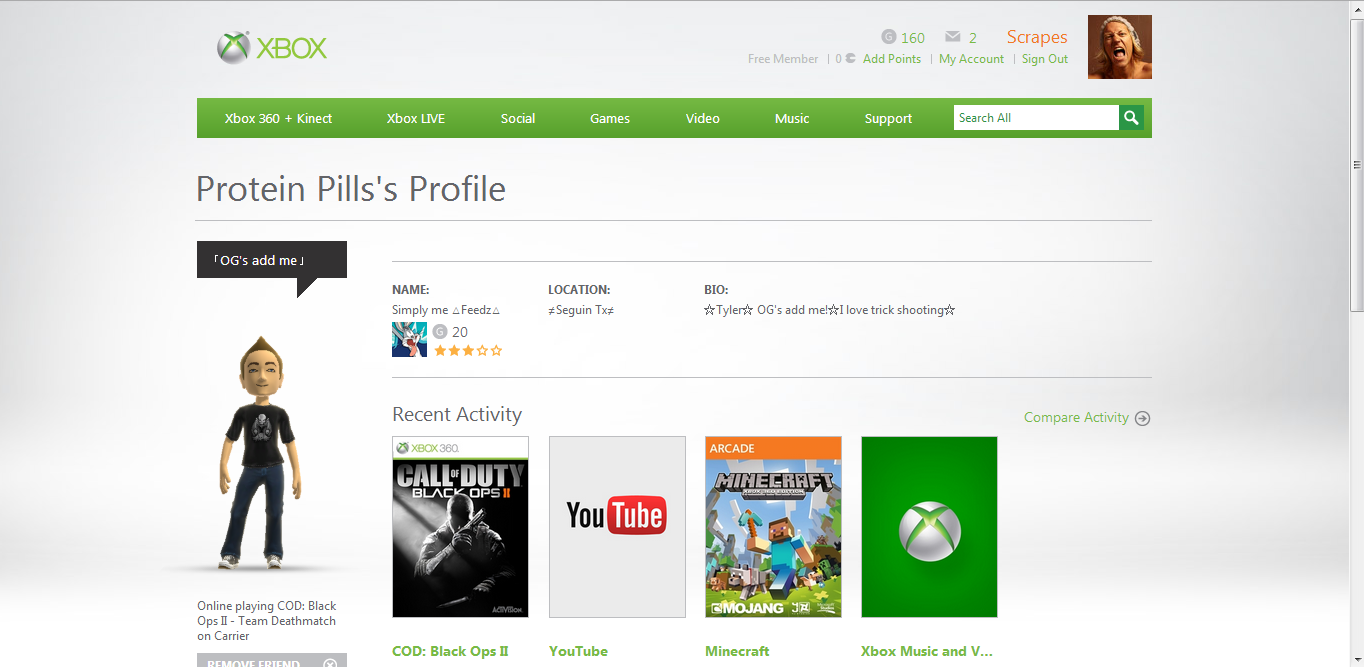Click the Online playing COD status text

(267, 621)
